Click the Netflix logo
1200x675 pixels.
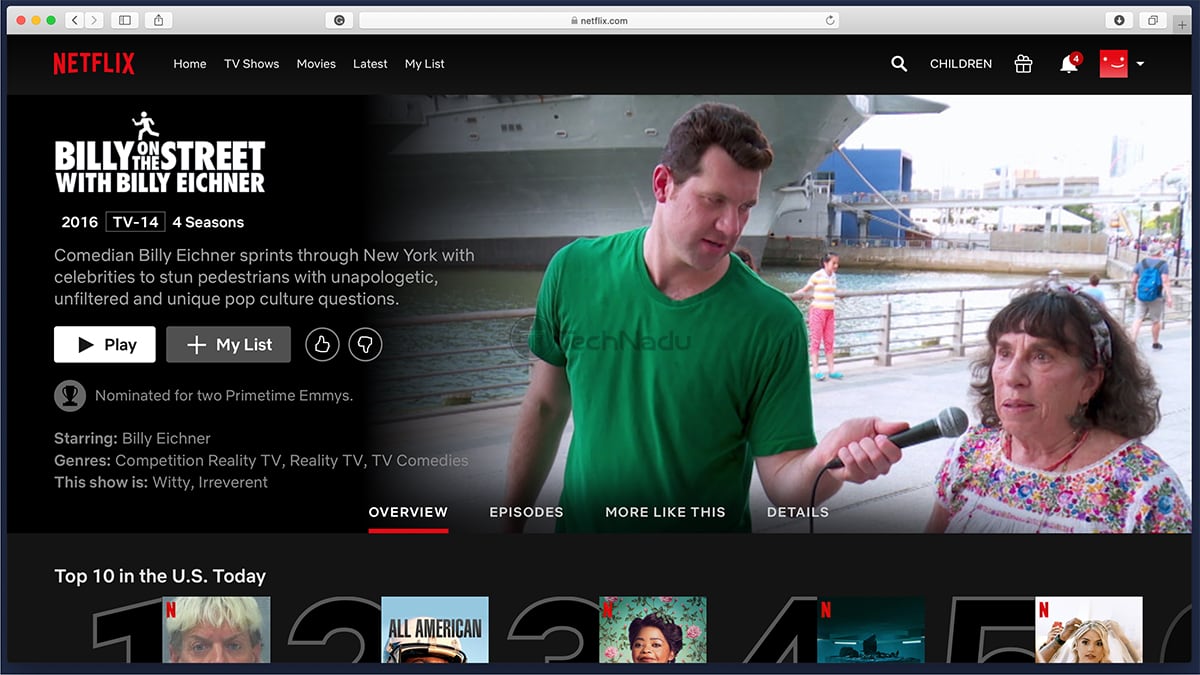(94, 64)
